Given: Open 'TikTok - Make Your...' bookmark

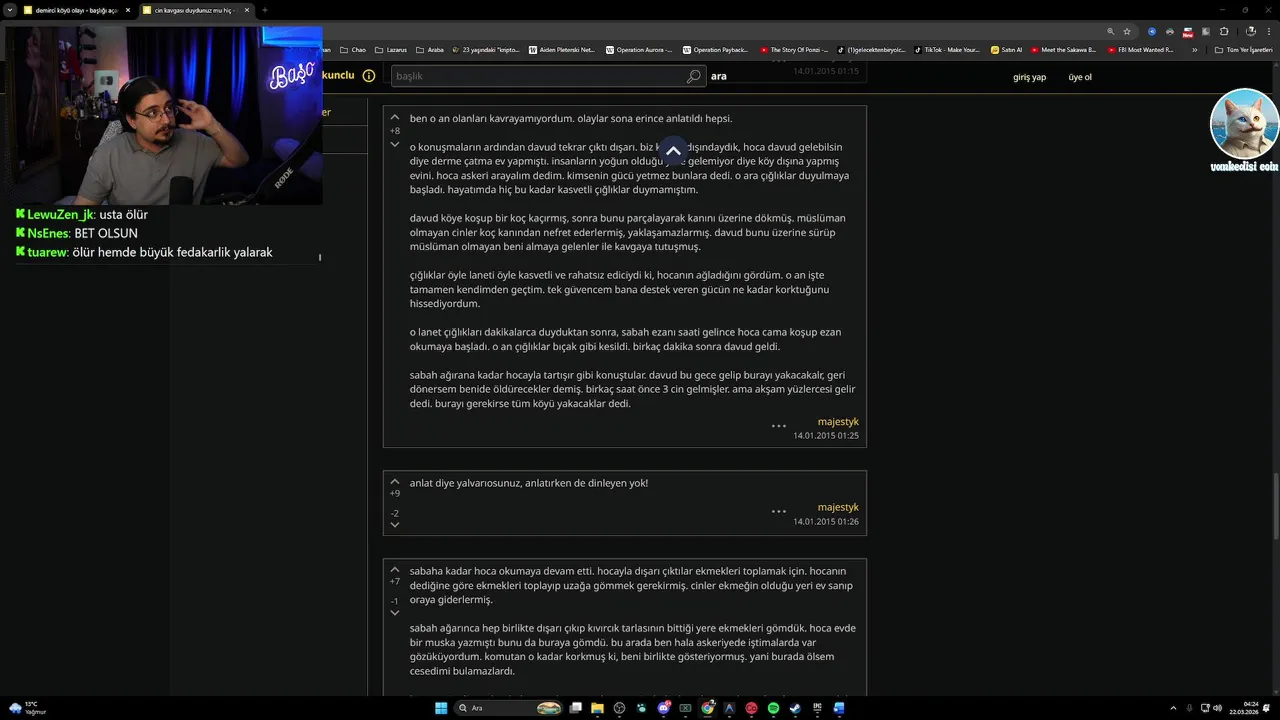Looking at the screenshot, I should 947,50.
